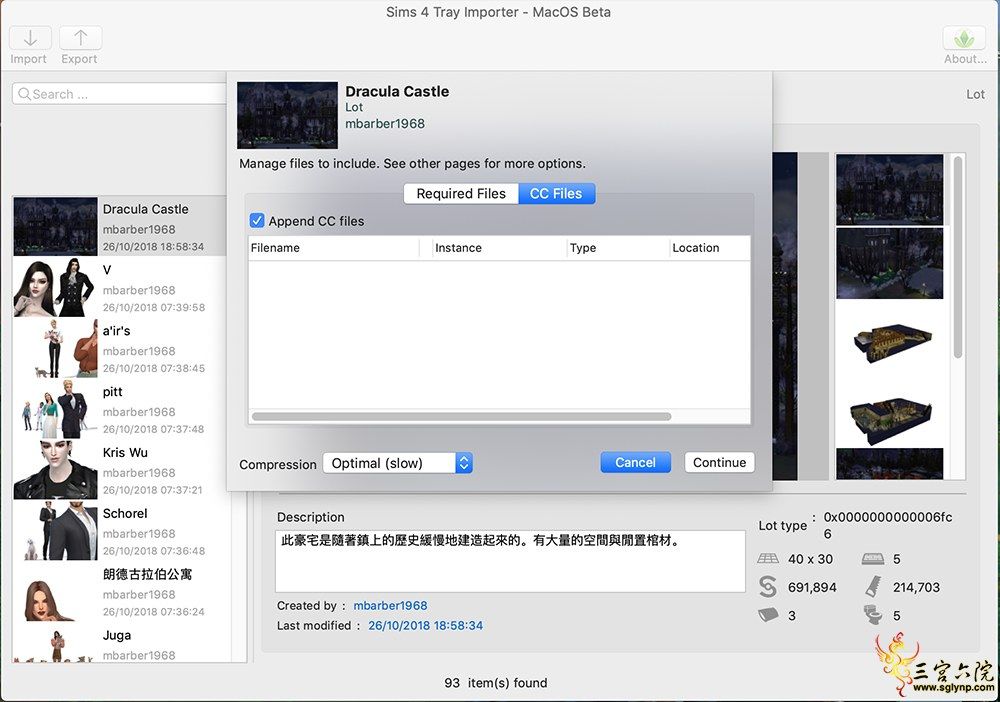Click the Lot type hex value
Screen dimensions: 1000x702
887,525
